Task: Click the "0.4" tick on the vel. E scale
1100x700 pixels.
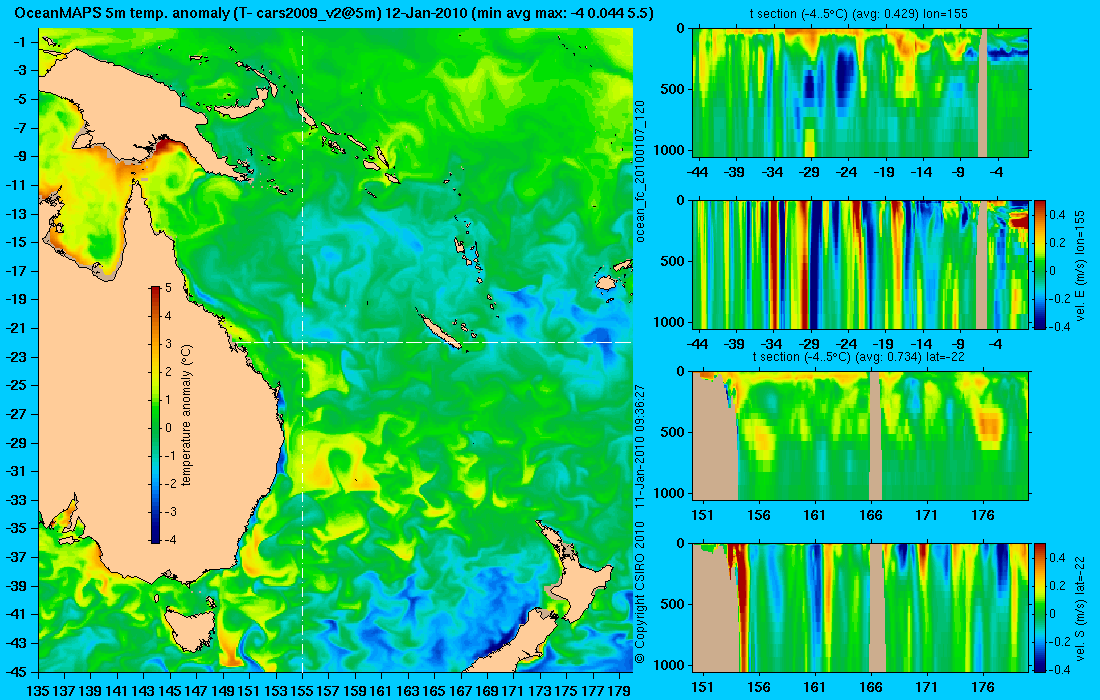Action: point(1058,214)
